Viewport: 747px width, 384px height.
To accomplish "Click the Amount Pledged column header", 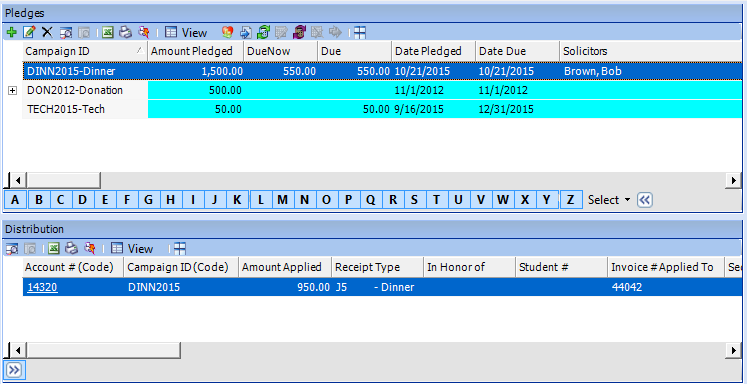I will 195,51.
